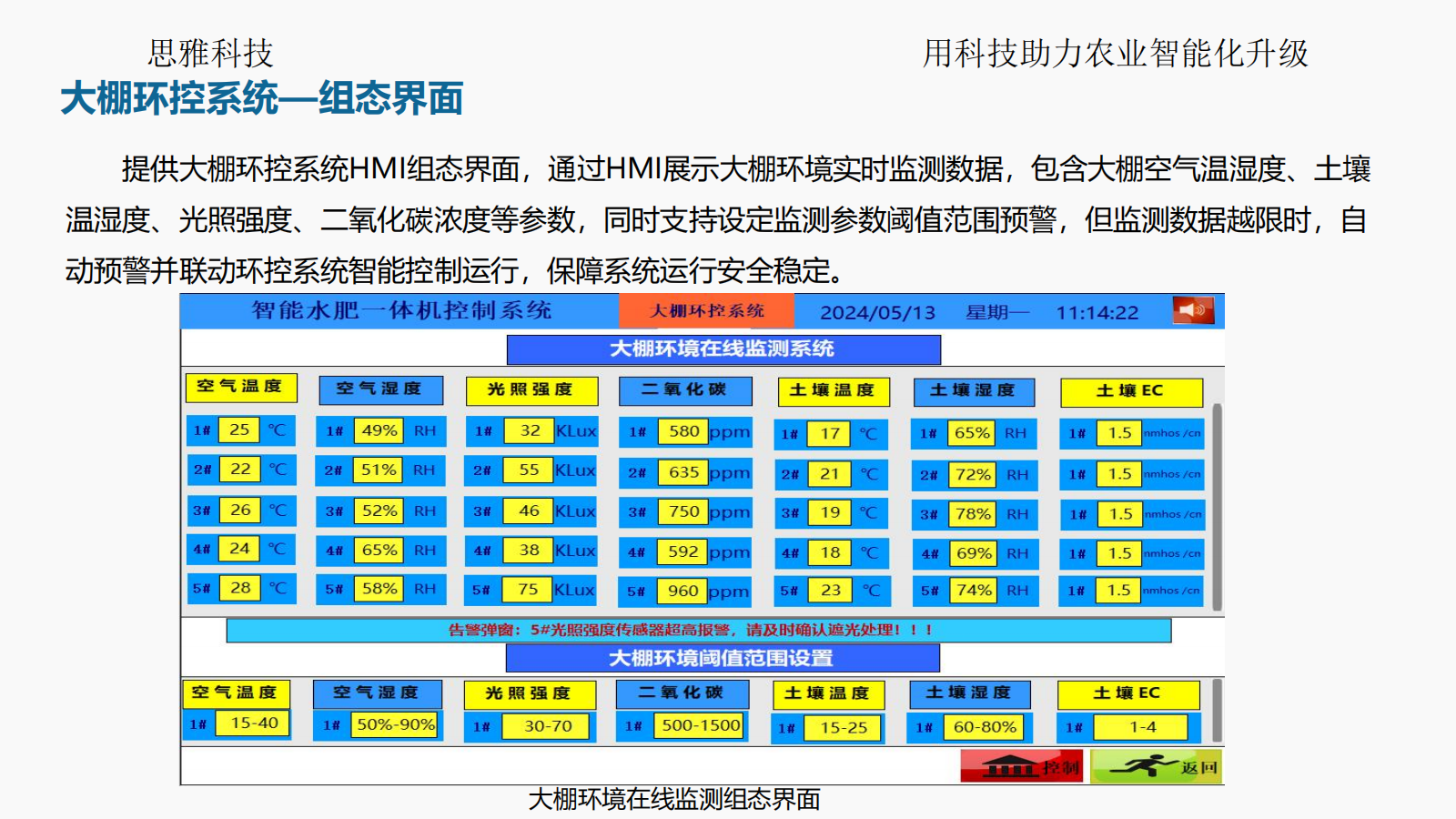
Task: Click CO2 5# value 960
Action: (x=683, y=591)
